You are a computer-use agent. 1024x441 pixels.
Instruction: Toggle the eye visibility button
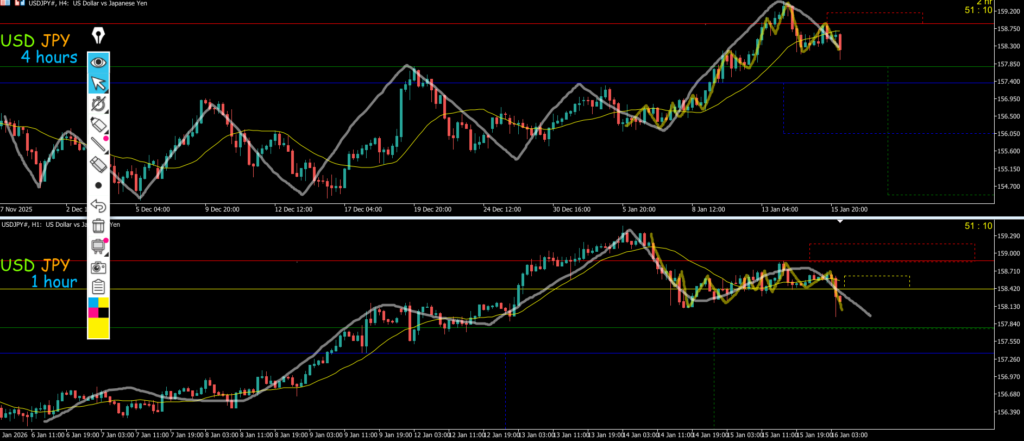click(x=98, y=61)
